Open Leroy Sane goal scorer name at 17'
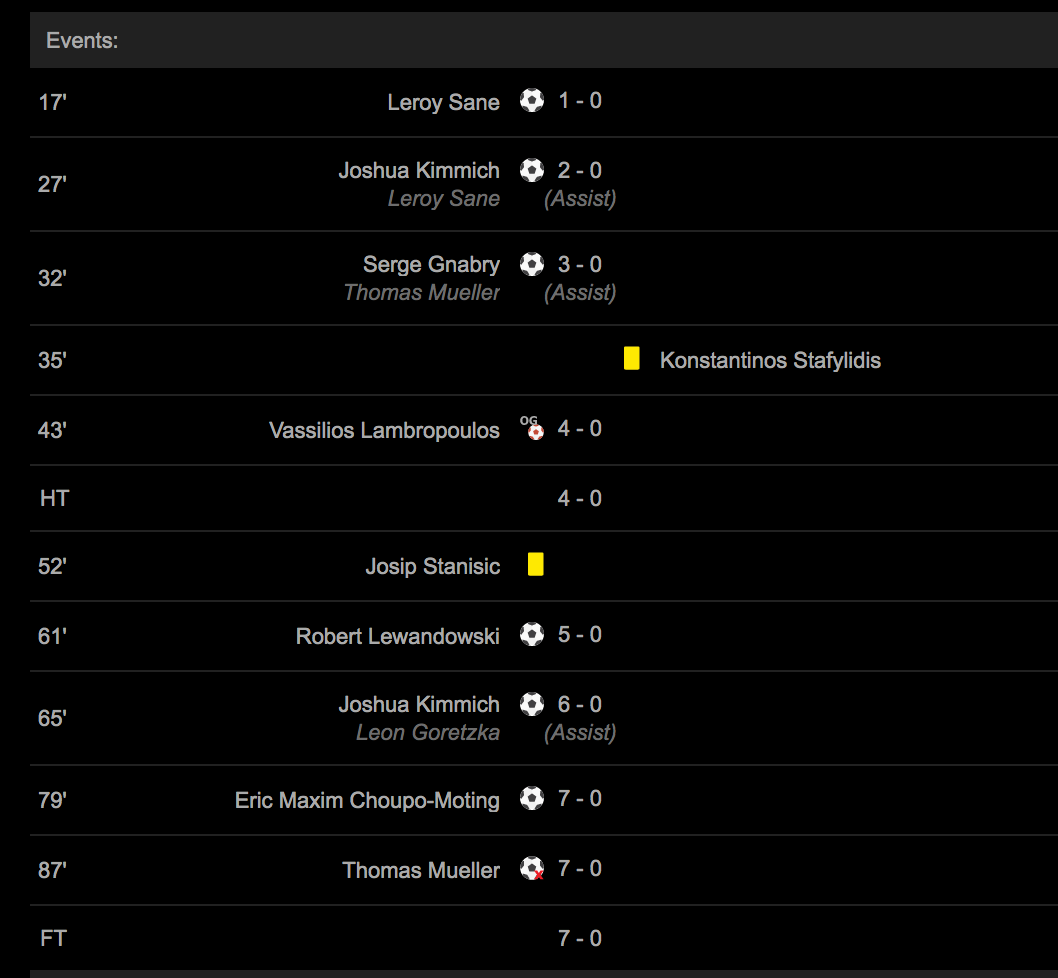Image resolution: width=1058 pixels, height=978 pixels. pyautogui.click(x=443, y=102)
